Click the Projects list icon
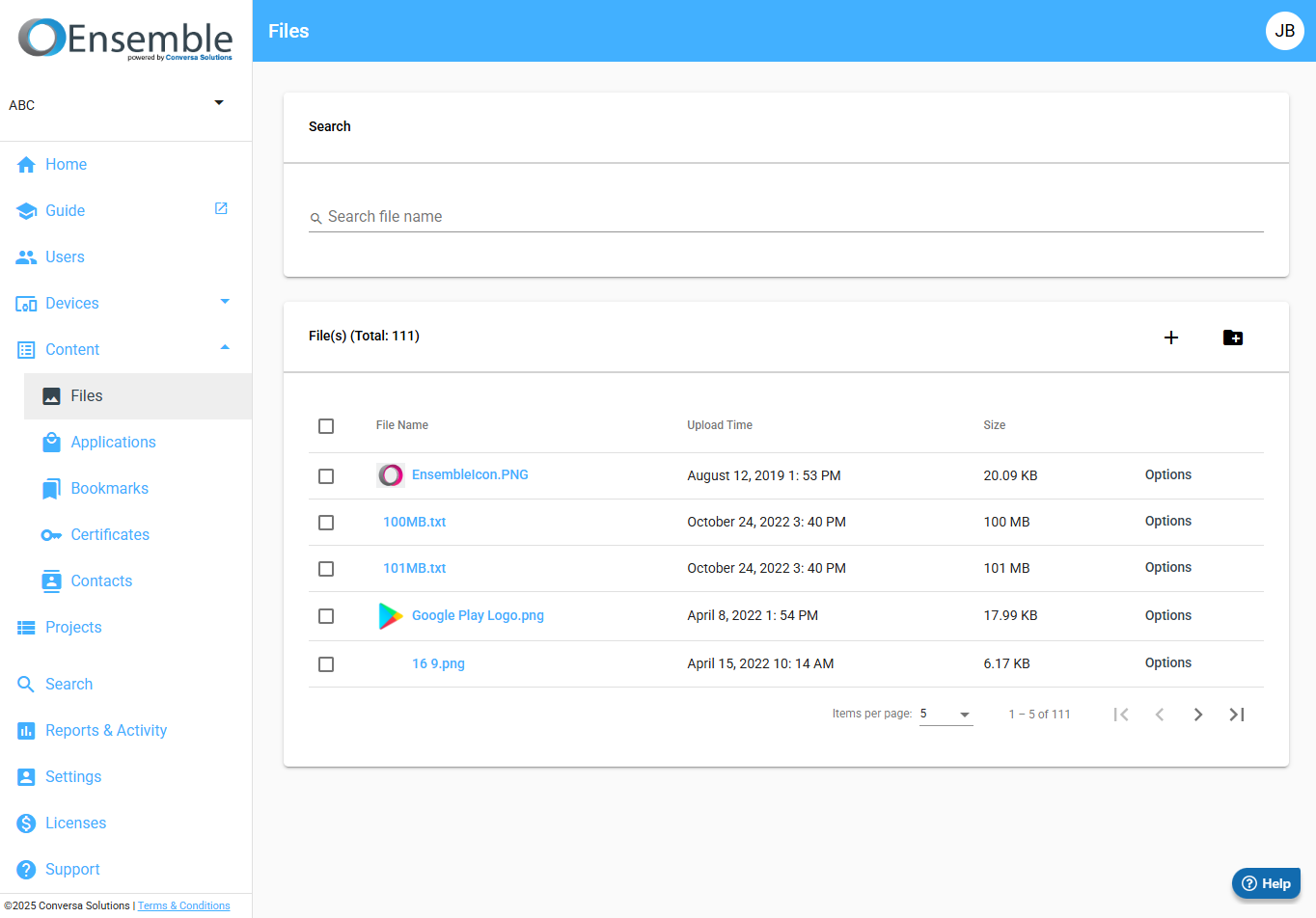 click(26, 628)
